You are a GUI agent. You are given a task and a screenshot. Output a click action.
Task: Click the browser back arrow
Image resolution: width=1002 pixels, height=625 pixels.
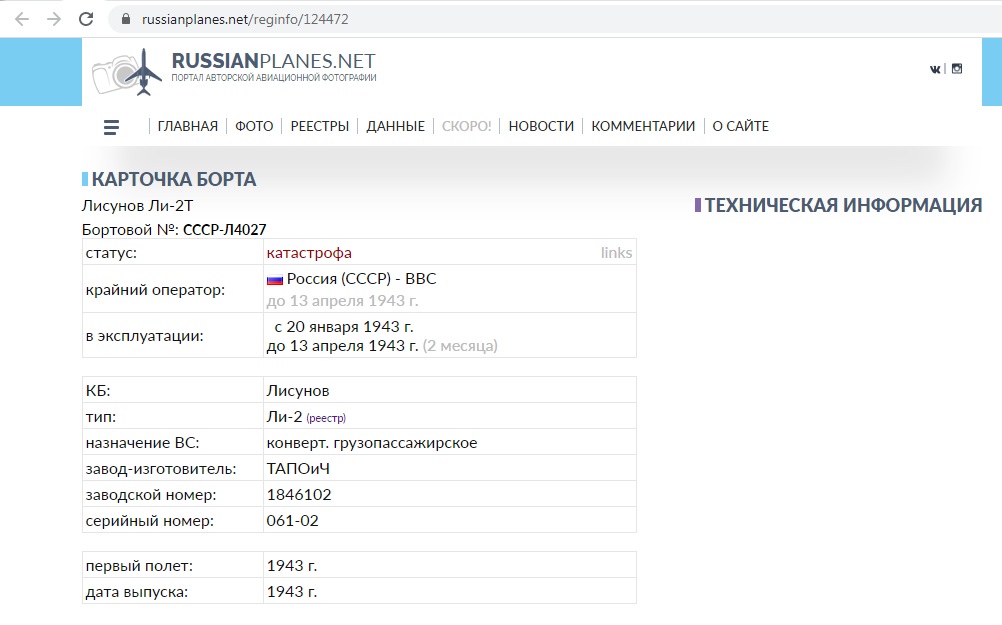click(22, 19)
